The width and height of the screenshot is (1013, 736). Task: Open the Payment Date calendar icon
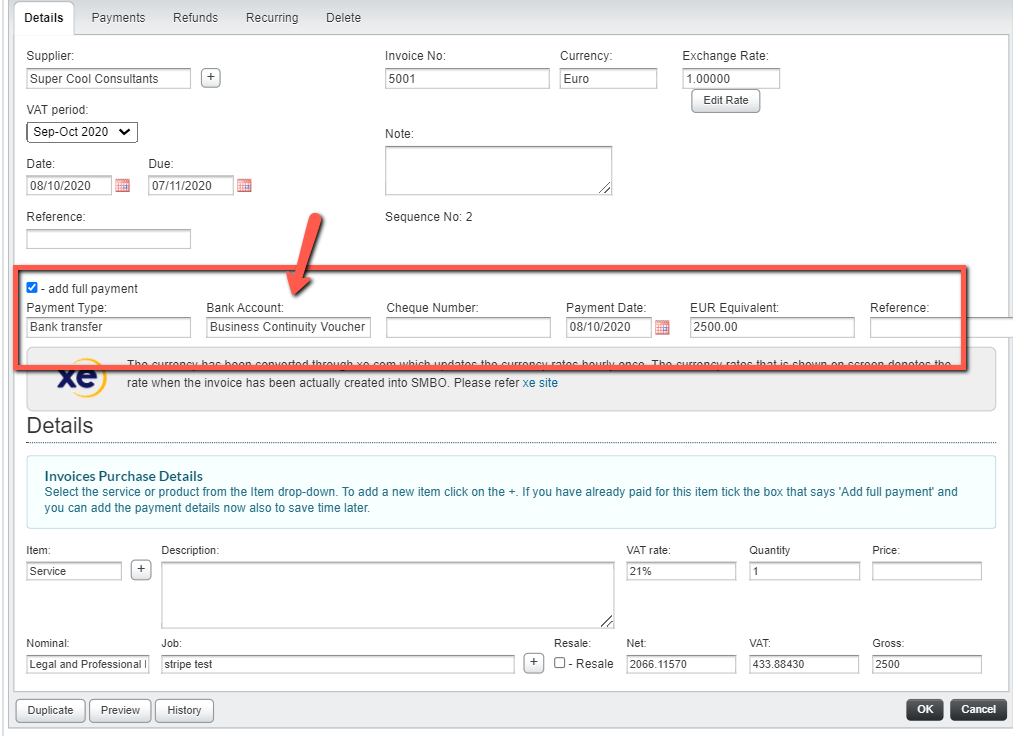tap(661, 327)
